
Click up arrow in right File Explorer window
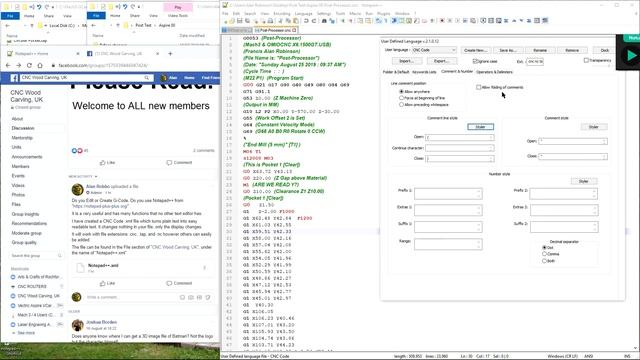118,25
